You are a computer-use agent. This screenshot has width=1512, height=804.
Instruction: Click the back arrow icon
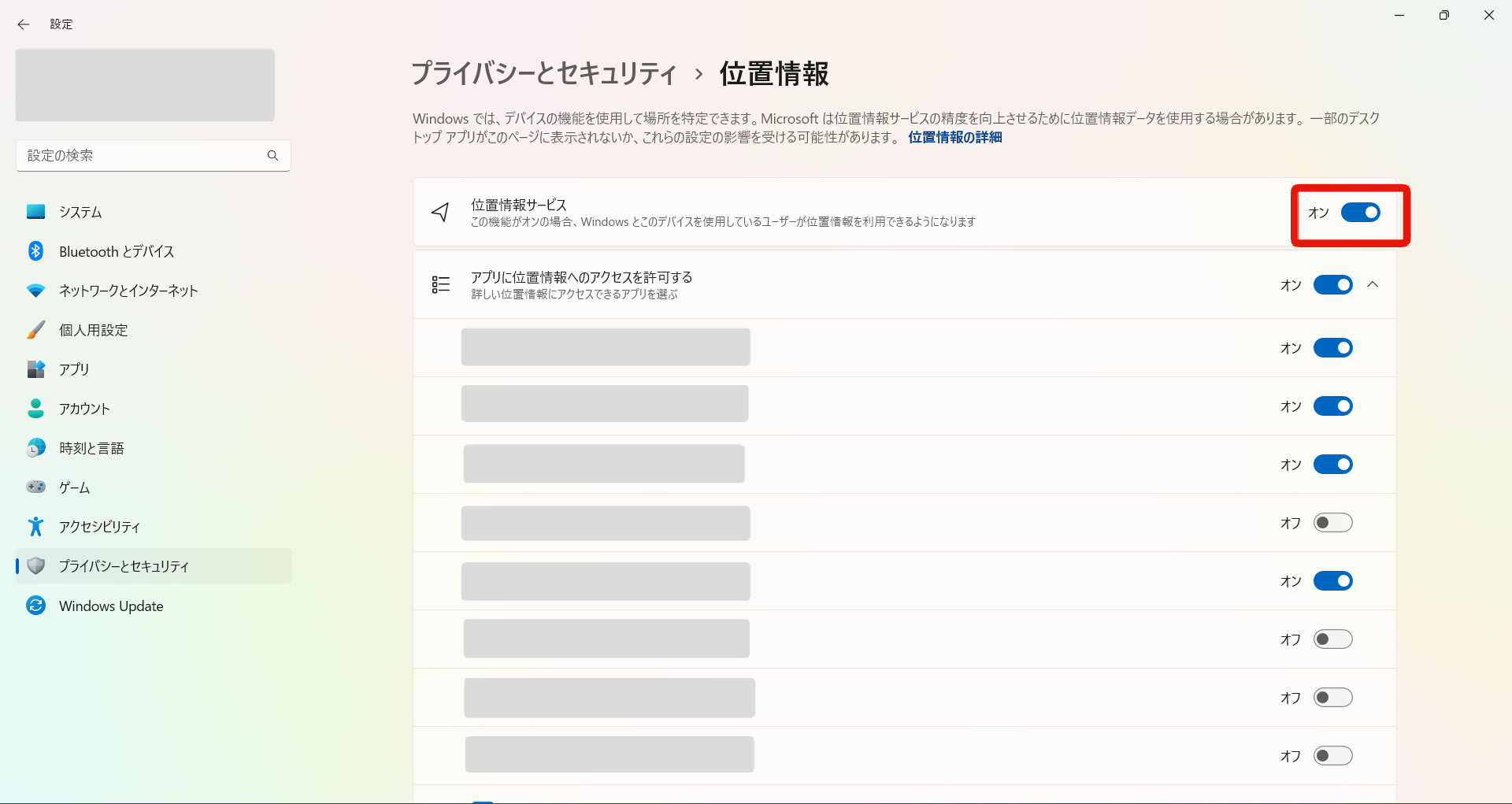click(23, 24)
